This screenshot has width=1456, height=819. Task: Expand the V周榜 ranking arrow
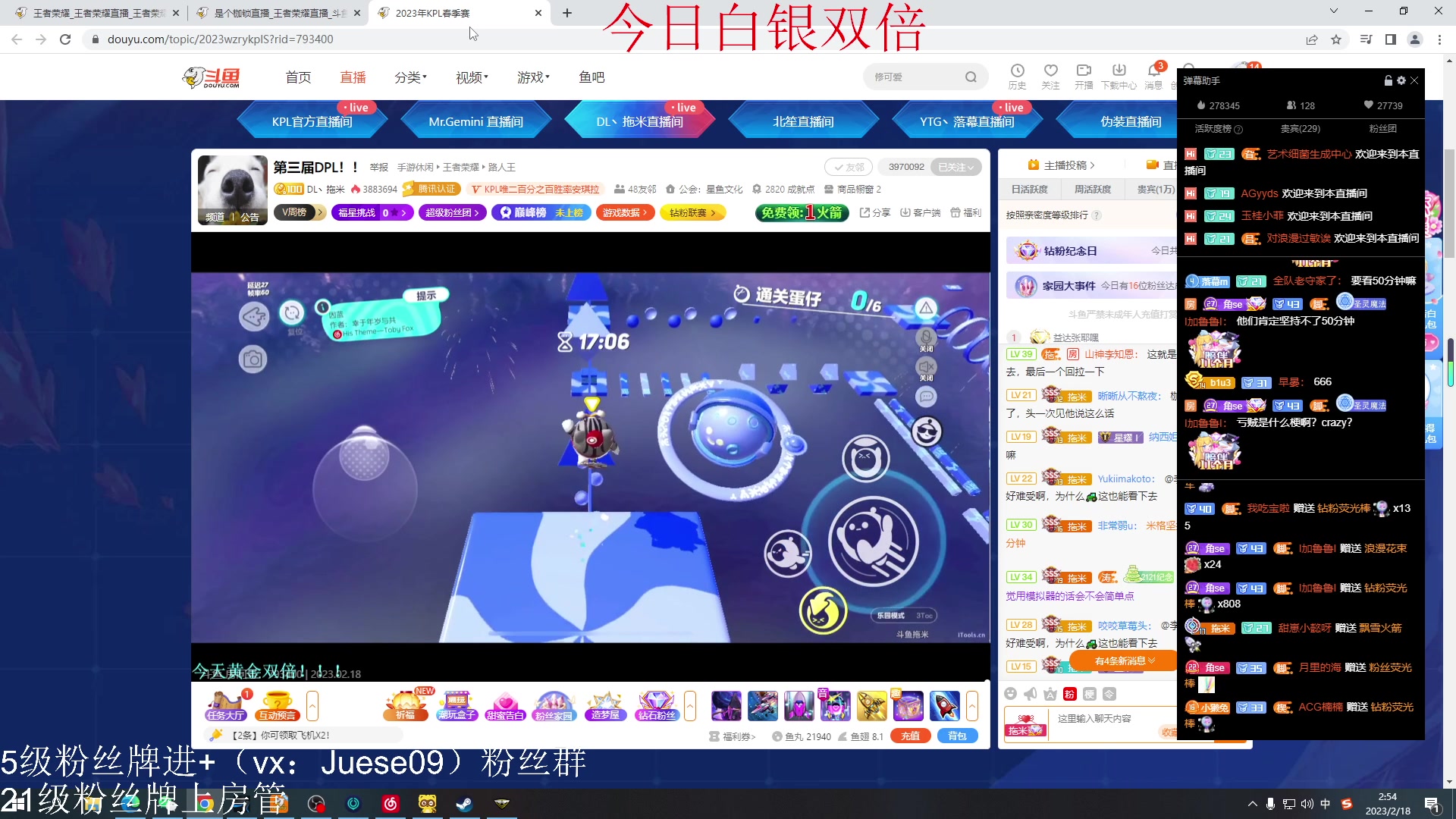point(321,213)
